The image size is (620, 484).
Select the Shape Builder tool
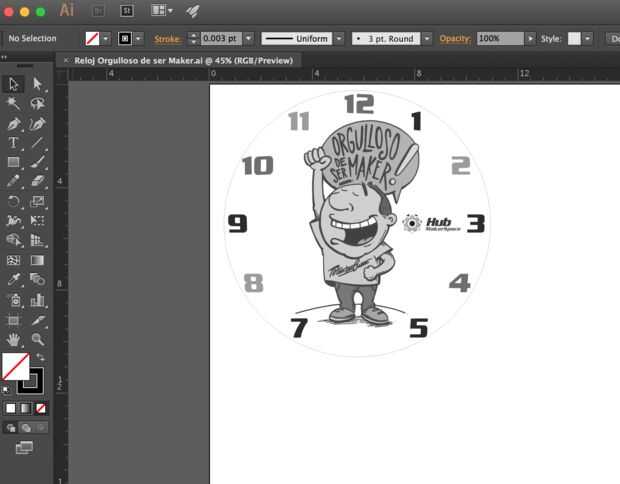click(13, 240)
